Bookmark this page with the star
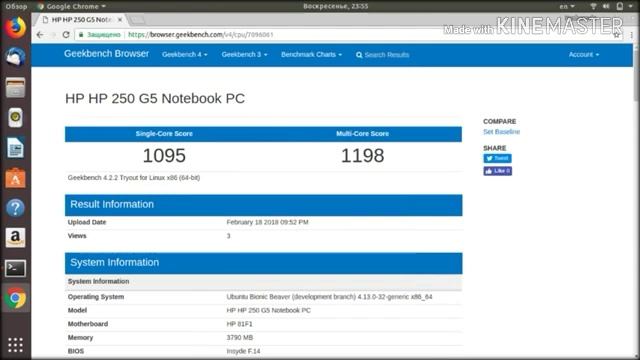The height and width of the screenshot is (360, 640). click(616, 35)
